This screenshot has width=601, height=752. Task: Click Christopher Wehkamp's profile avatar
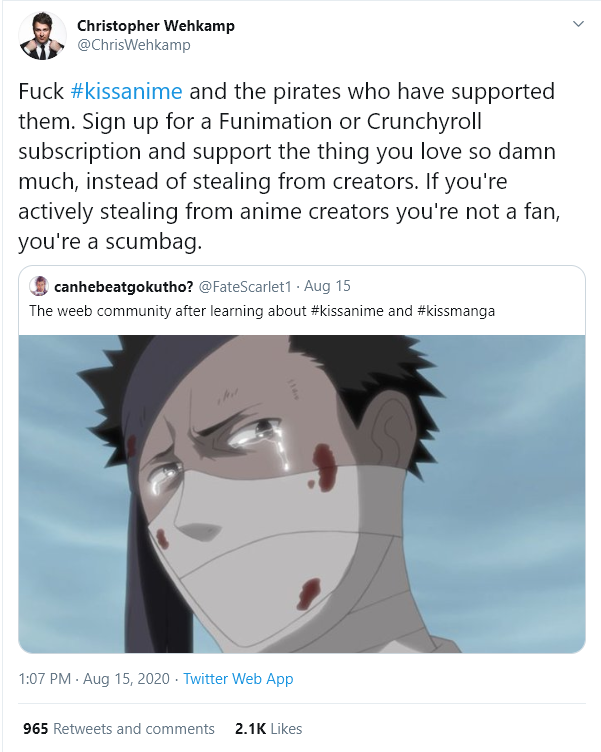tap(40, 35)
